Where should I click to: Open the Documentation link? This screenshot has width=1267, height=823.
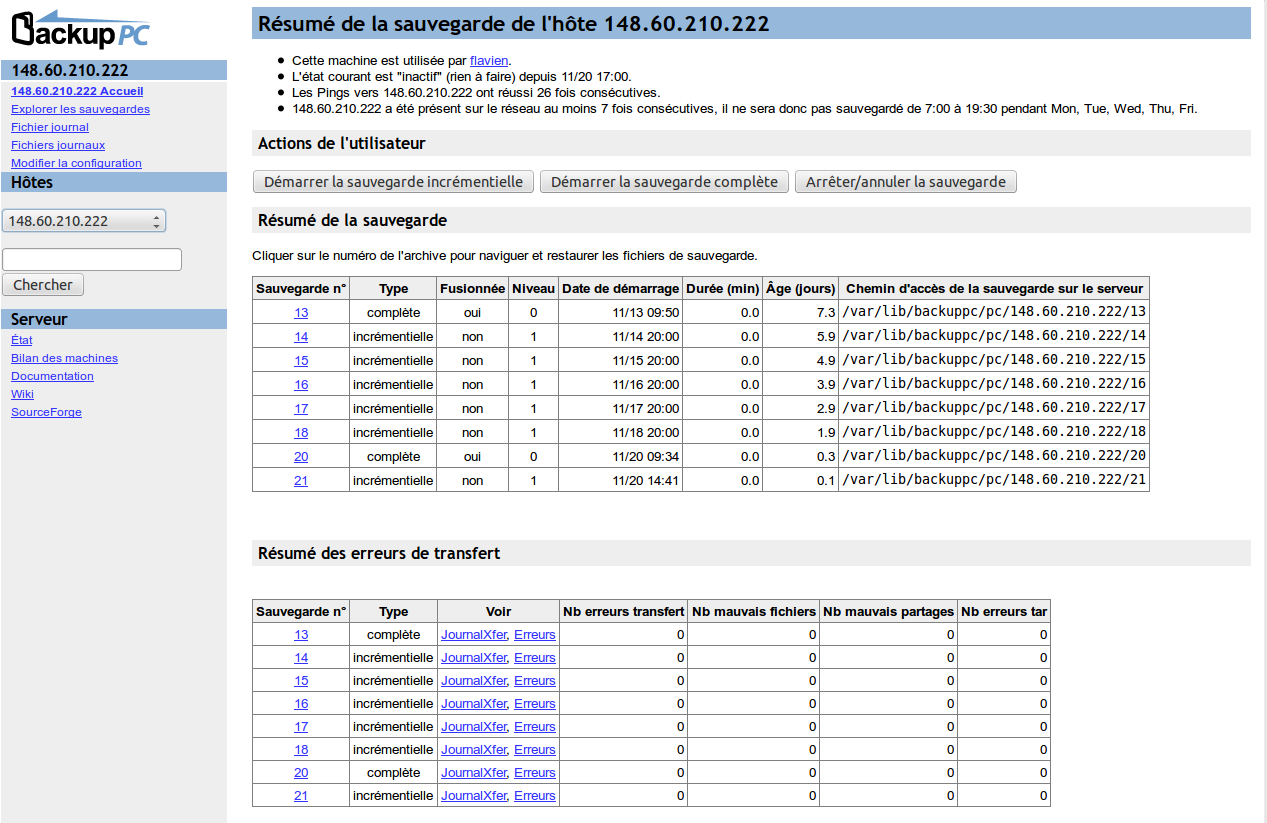pyautogui.click(x=52, y=376)
